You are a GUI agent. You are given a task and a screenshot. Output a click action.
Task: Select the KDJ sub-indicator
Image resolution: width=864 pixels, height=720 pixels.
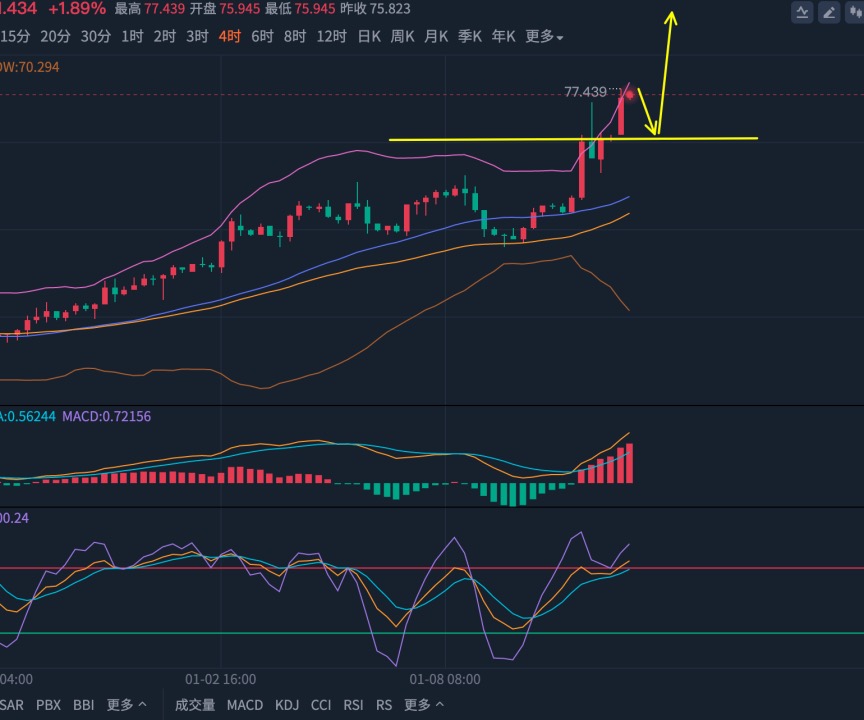pos(287,705)
